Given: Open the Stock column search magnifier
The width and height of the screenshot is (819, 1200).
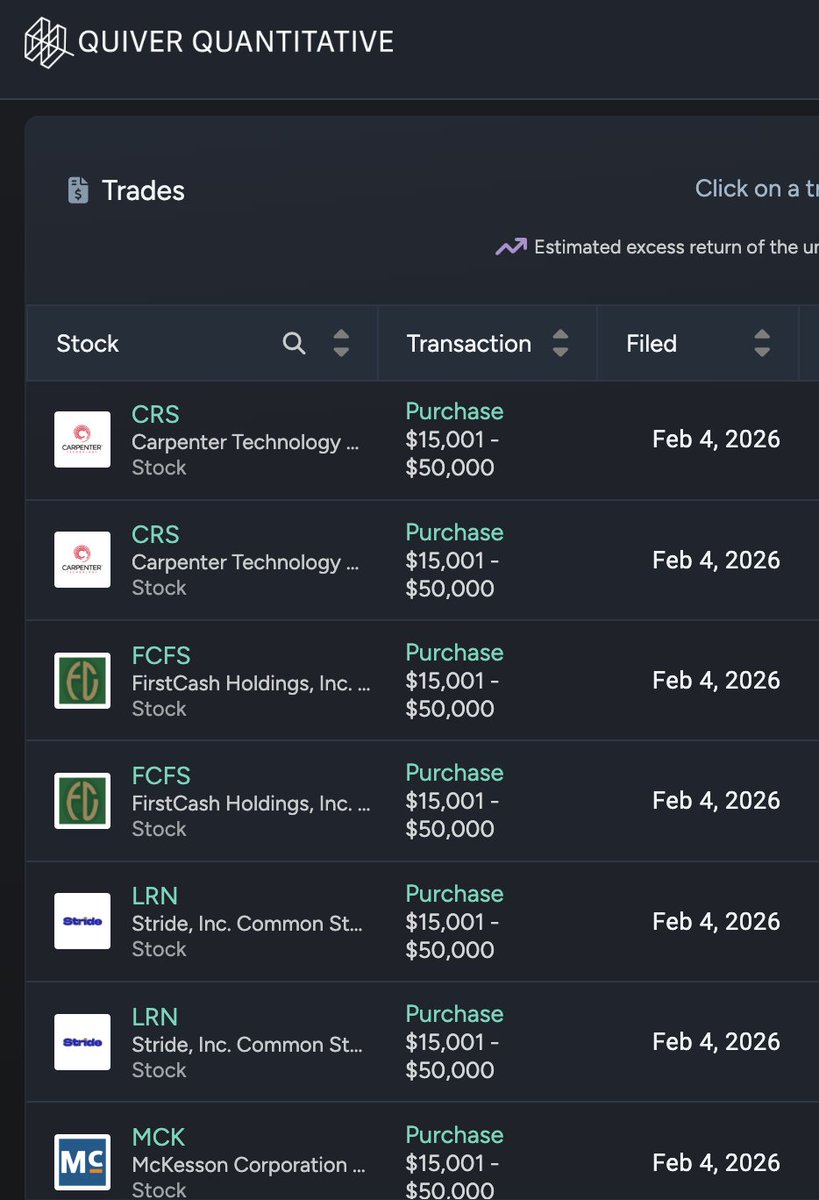Looking at the screenshot, I should [x=294, y=343].
